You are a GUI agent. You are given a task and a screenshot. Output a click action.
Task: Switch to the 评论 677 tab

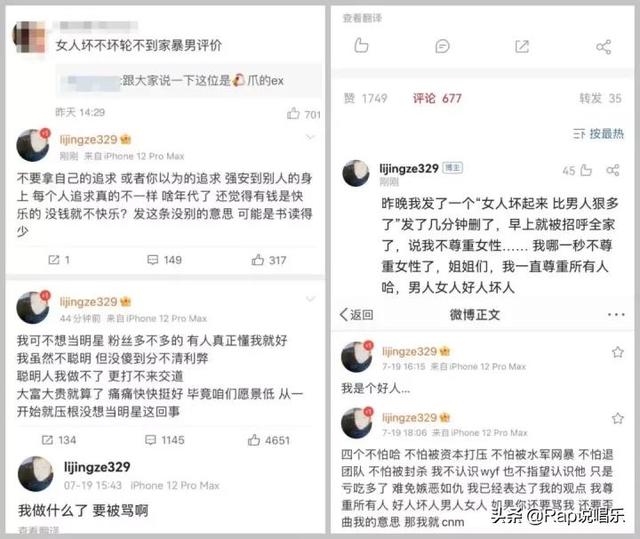[437, 98]
